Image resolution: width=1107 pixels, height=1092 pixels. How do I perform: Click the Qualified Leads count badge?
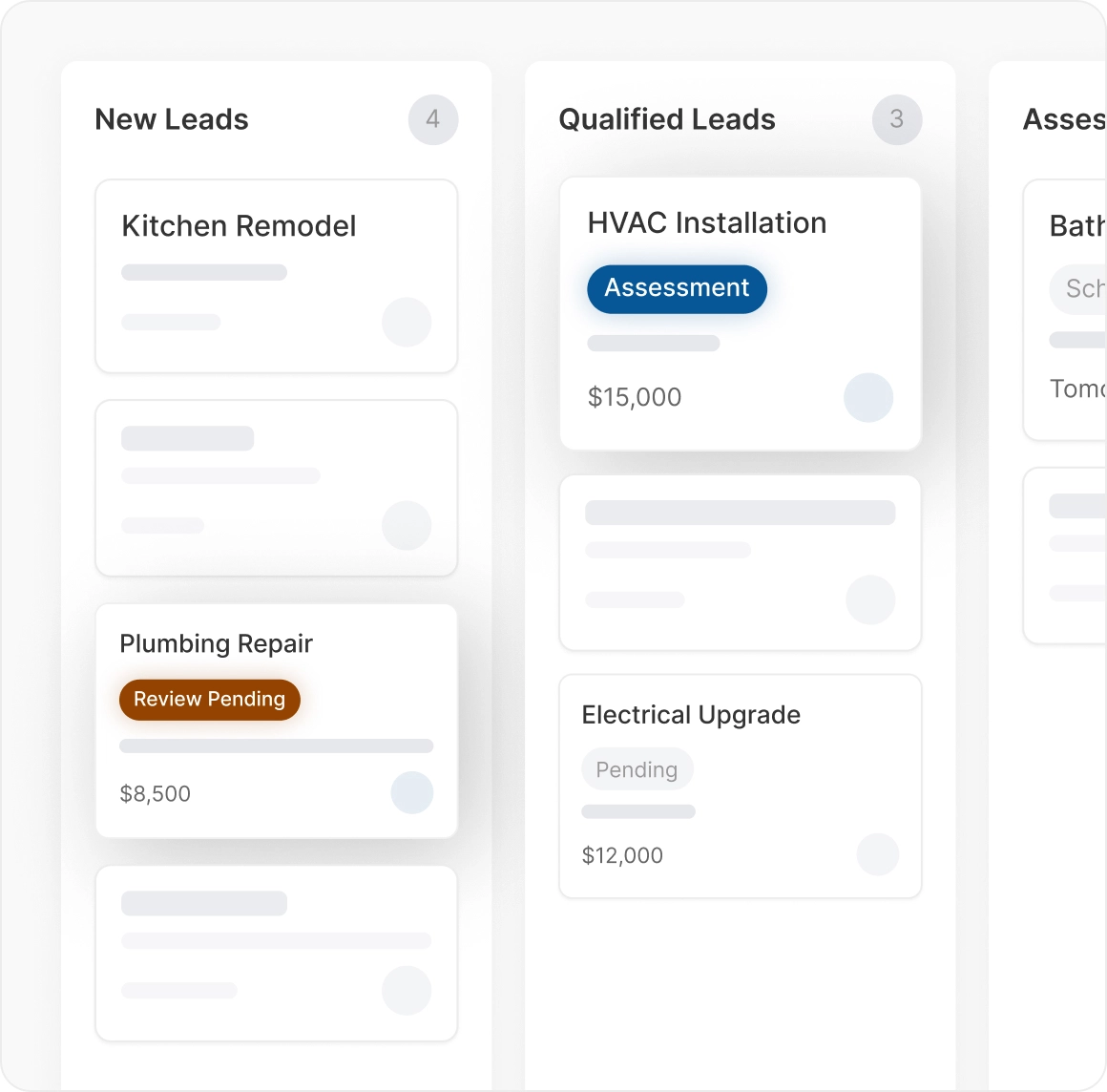pos(897,119)
